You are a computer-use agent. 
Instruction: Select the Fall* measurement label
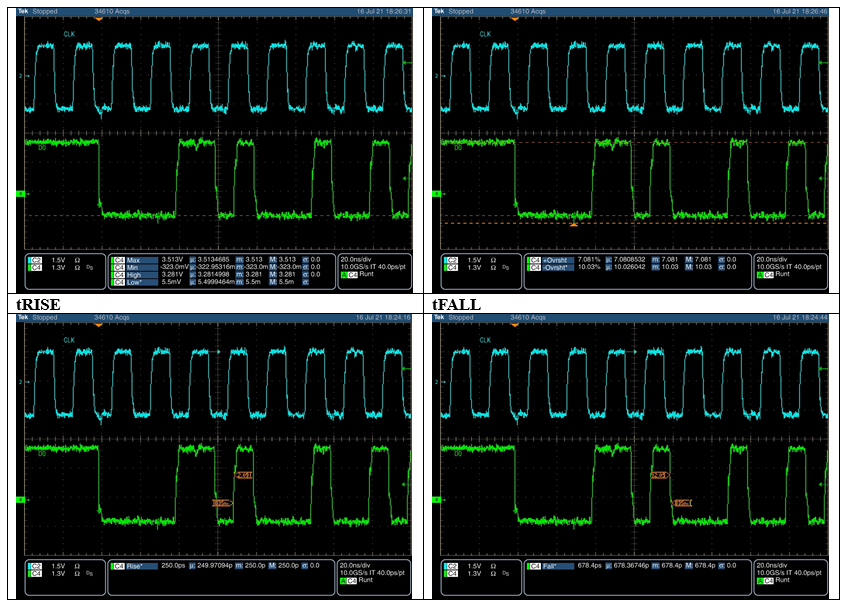(x=557, y=566)
